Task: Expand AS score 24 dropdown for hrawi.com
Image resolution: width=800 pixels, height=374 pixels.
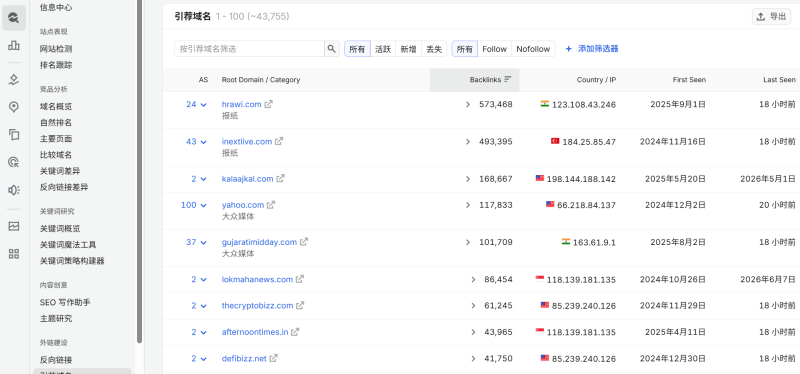Action: pyautogui.click(x=196, y=104)
